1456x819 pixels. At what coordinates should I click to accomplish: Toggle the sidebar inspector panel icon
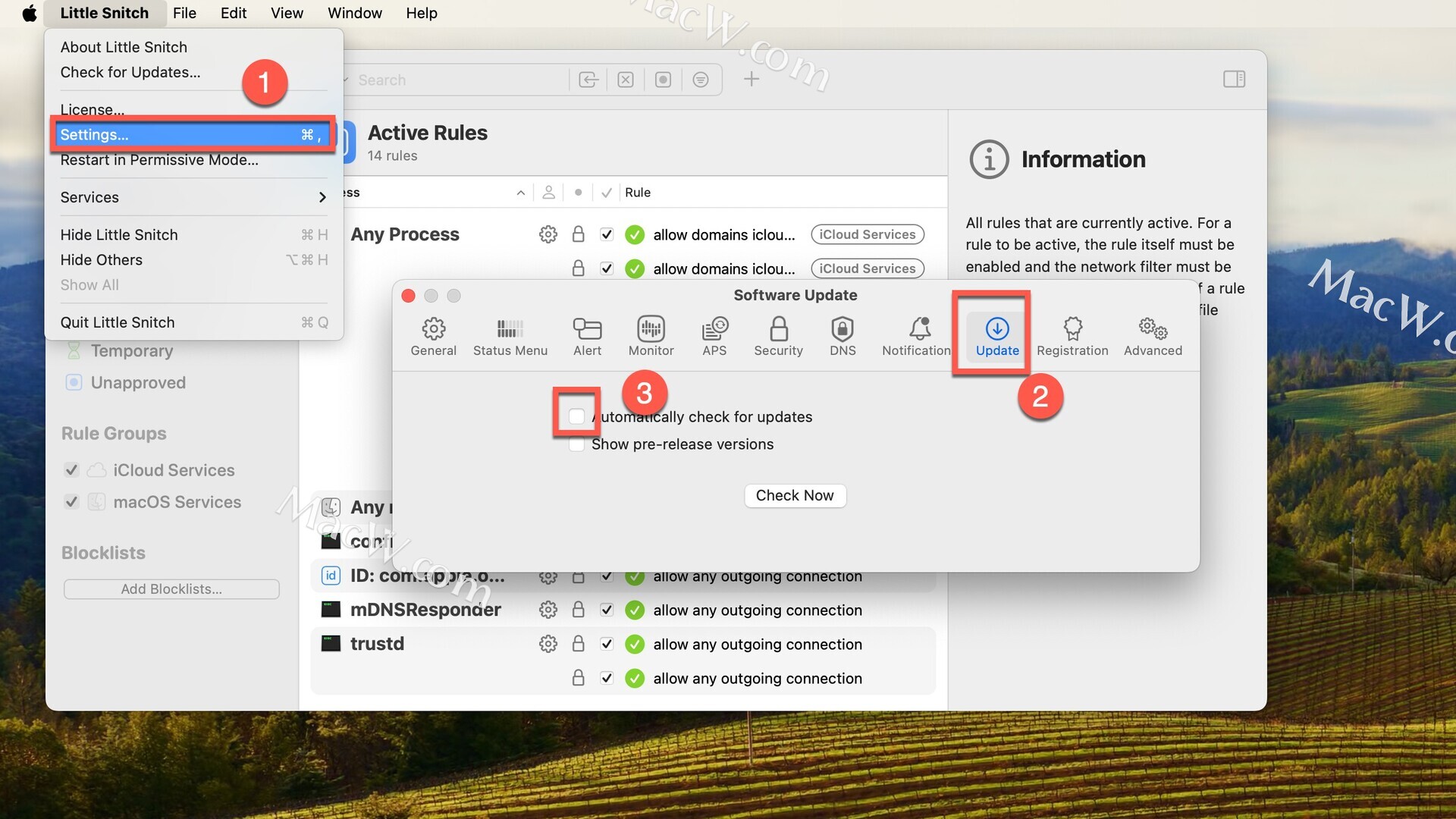[x=1234, y=79]
